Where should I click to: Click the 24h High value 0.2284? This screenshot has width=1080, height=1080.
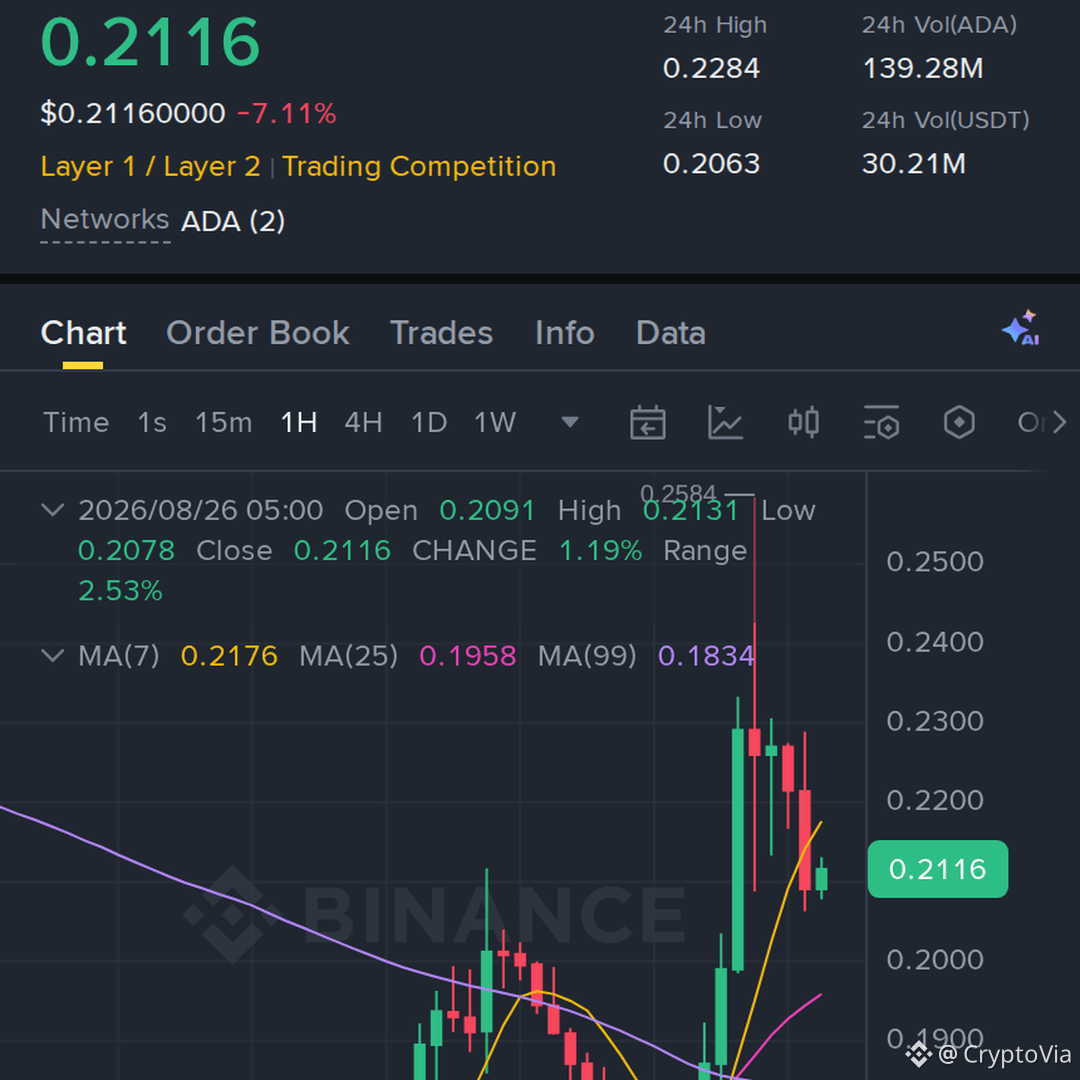pos(711,68)
